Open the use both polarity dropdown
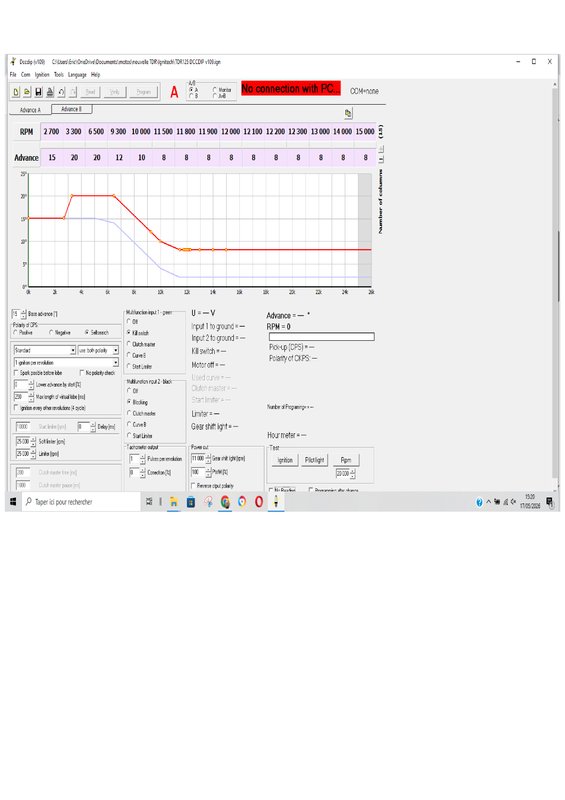This screenshot has height=800, width=565. (x=98, y=351)
